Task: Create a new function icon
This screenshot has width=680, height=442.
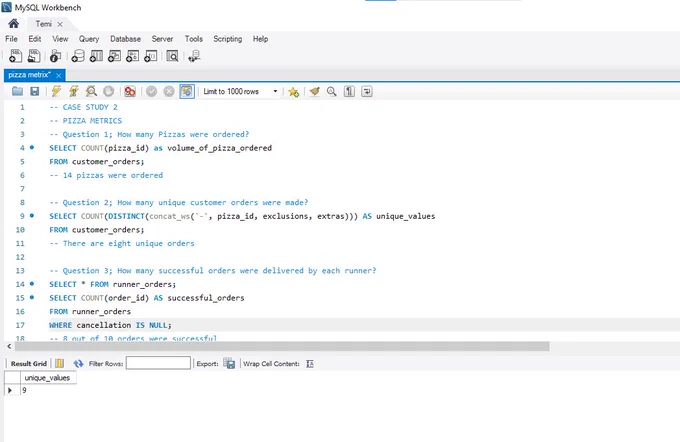Action: [x=150, y=56]
